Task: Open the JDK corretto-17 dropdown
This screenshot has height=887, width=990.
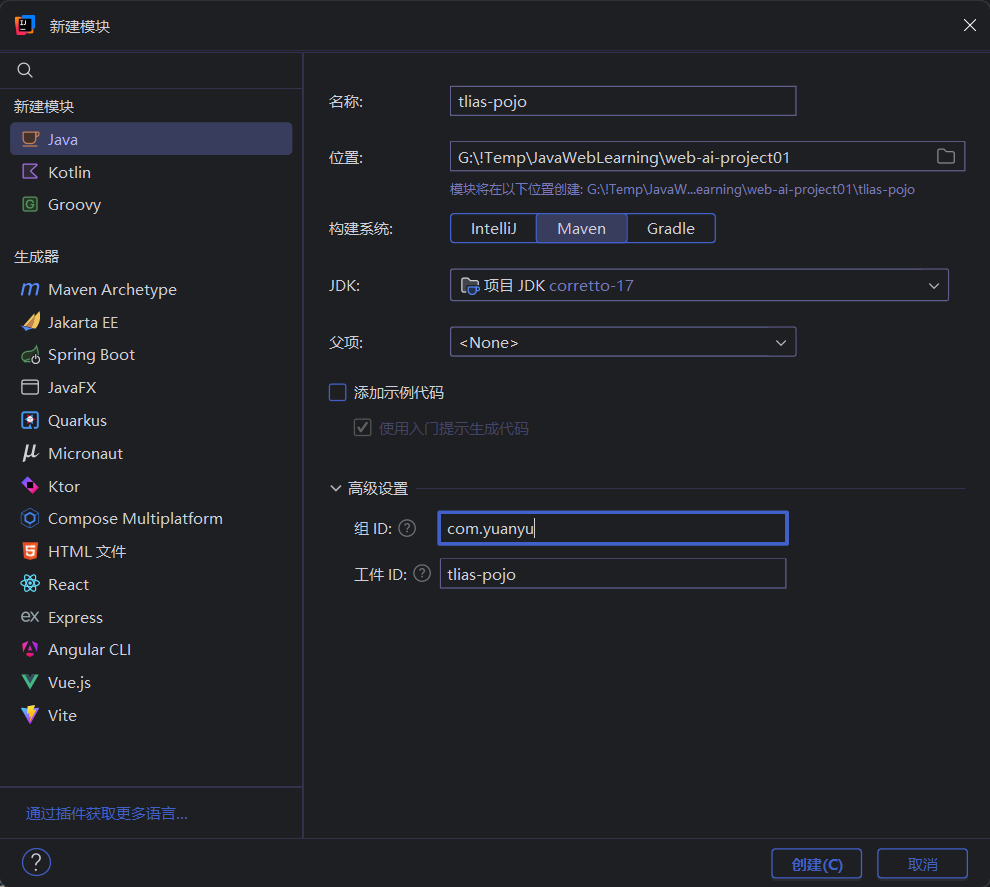Action: pos(698,286)
